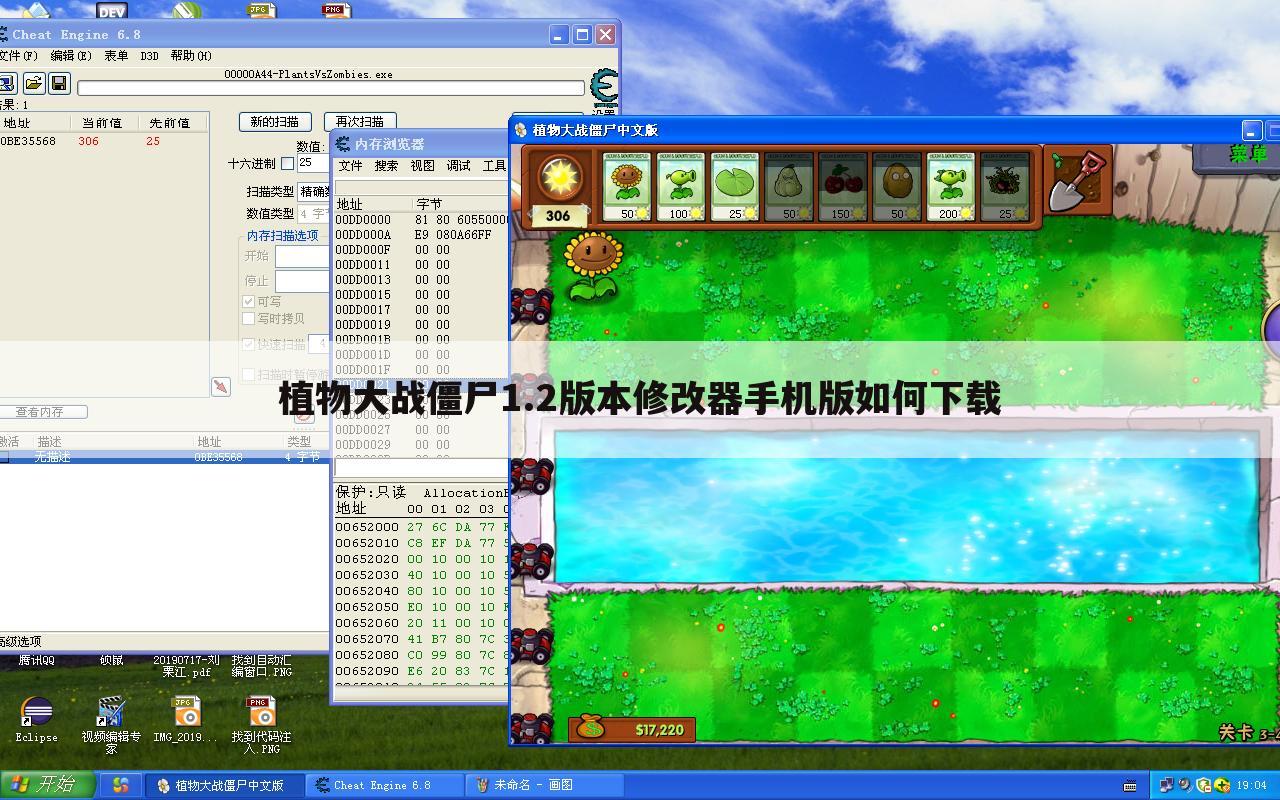The width and height of the screenshot is (1280, 800).
Task: Click the keyboard icon in system tray
Action: pyautogui.click(x=1130, y=785)
